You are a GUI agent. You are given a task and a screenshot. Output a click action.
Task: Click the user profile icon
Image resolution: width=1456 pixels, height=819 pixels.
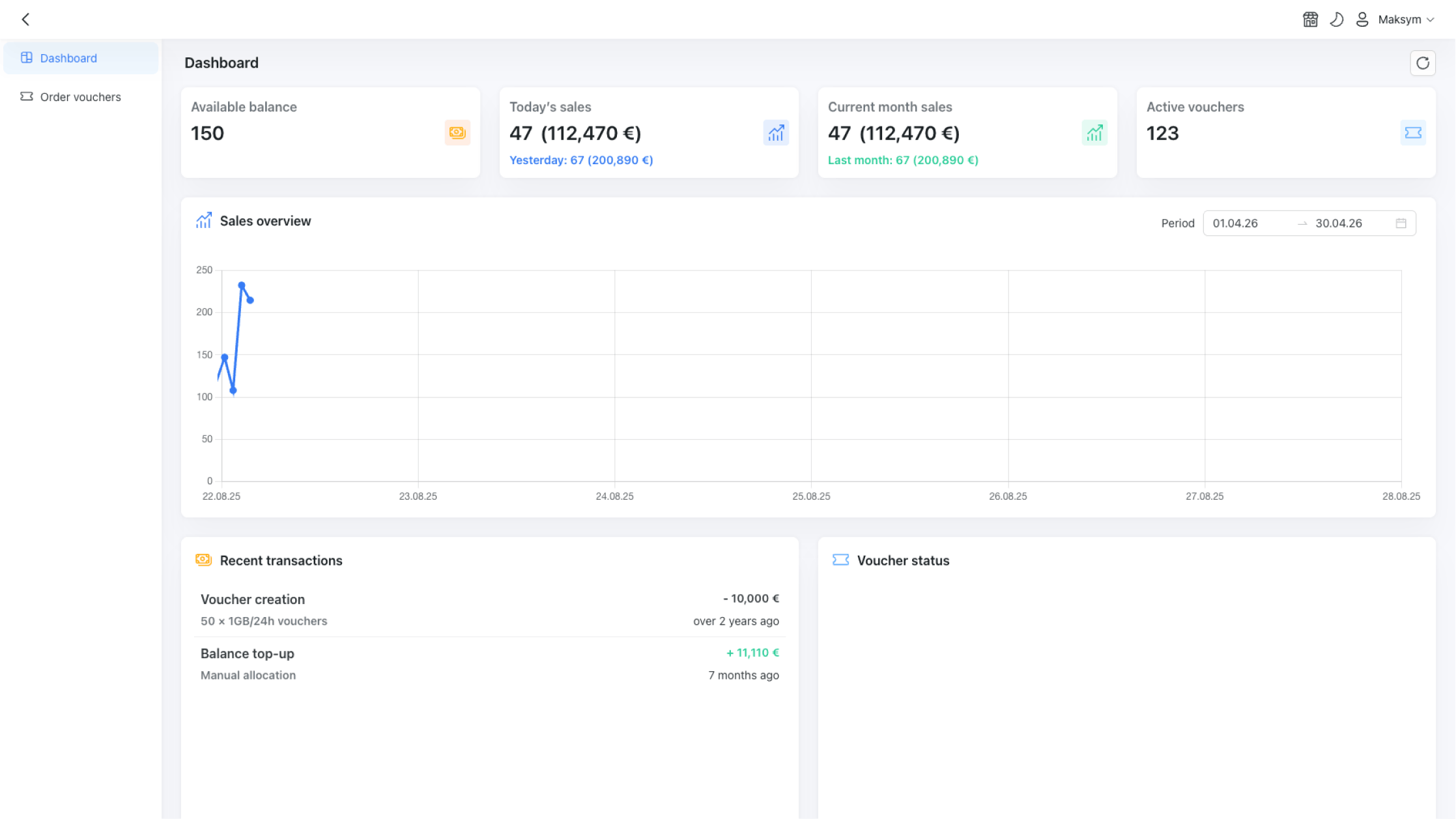pyautogui.click(x=1362, y=20)
